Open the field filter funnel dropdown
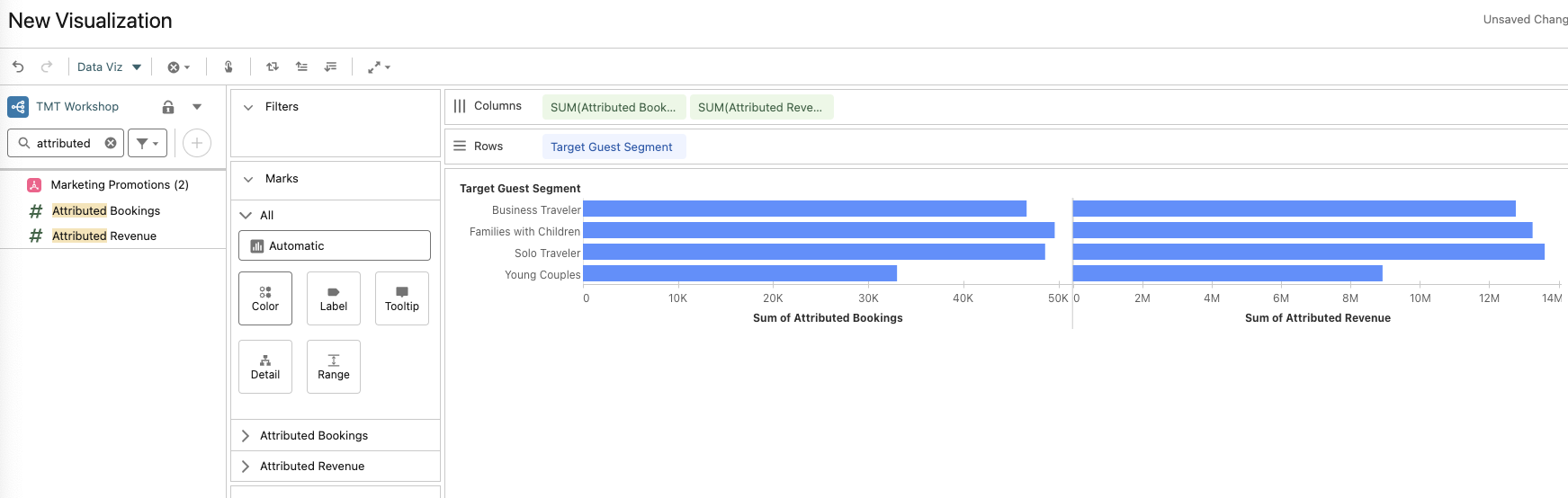Viewport: 1568px width, 498px height. coord(148,143)
